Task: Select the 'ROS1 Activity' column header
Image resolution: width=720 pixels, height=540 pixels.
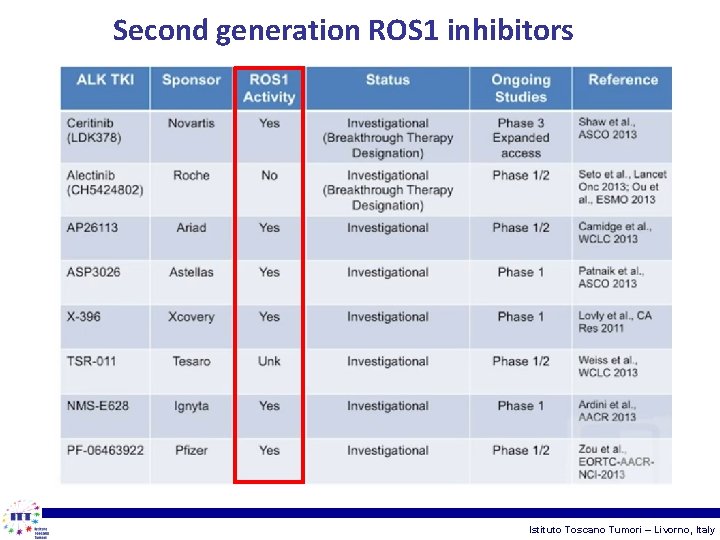Action: point(269,88)
